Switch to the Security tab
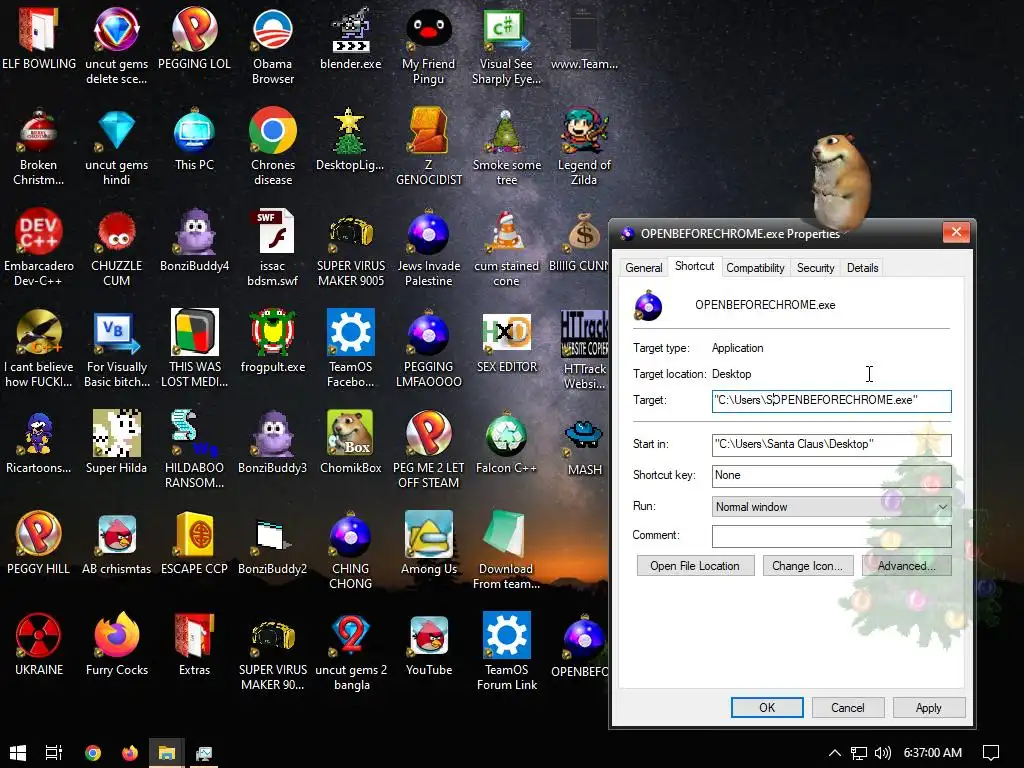Viewport: 1024px width, 768px height. tap(815, 268)
